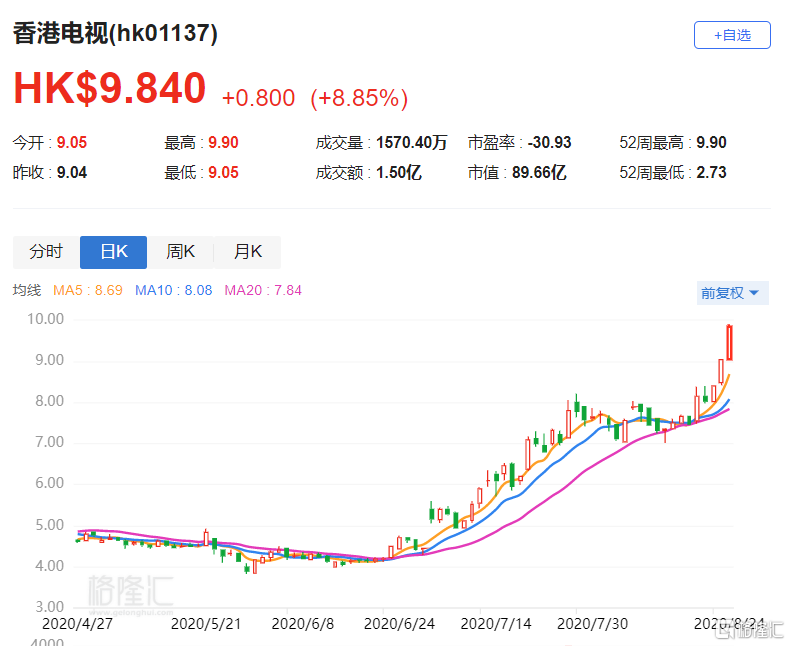
Task: Click the stock title 香港电视(hk01137)
Action: point(115,34)
